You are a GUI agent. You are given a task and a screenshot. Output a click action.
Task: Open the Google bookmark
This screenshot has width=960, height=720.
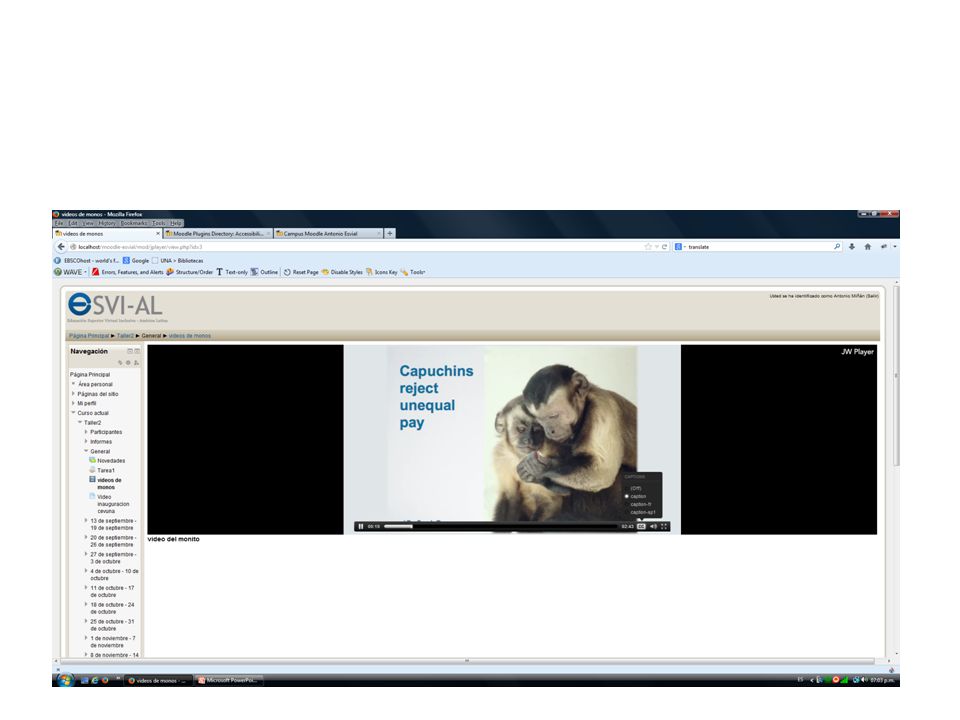[x=136, y=260]
